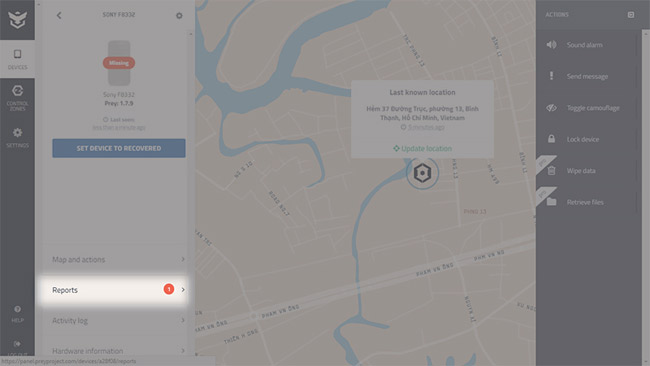Click the Prey: 1.7.9 version text
The width and height of the screenshot is (650, 366).
[119, 103]
